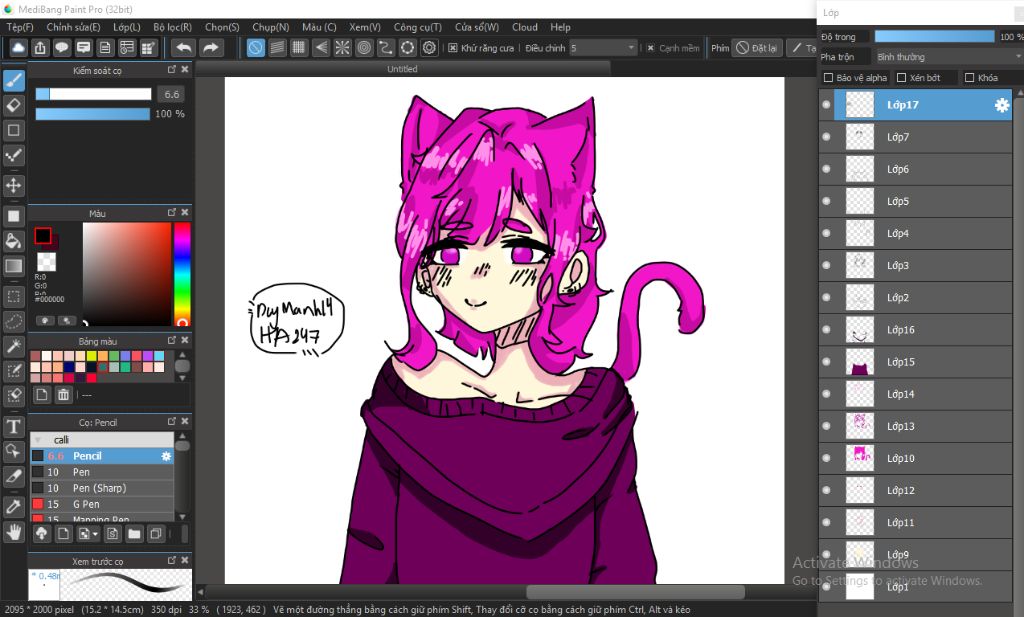Image resolution: width=1024 pixels, height=617 pixels.
Task: Select the Move tool with the four arrows
Action: coord(14,185)
